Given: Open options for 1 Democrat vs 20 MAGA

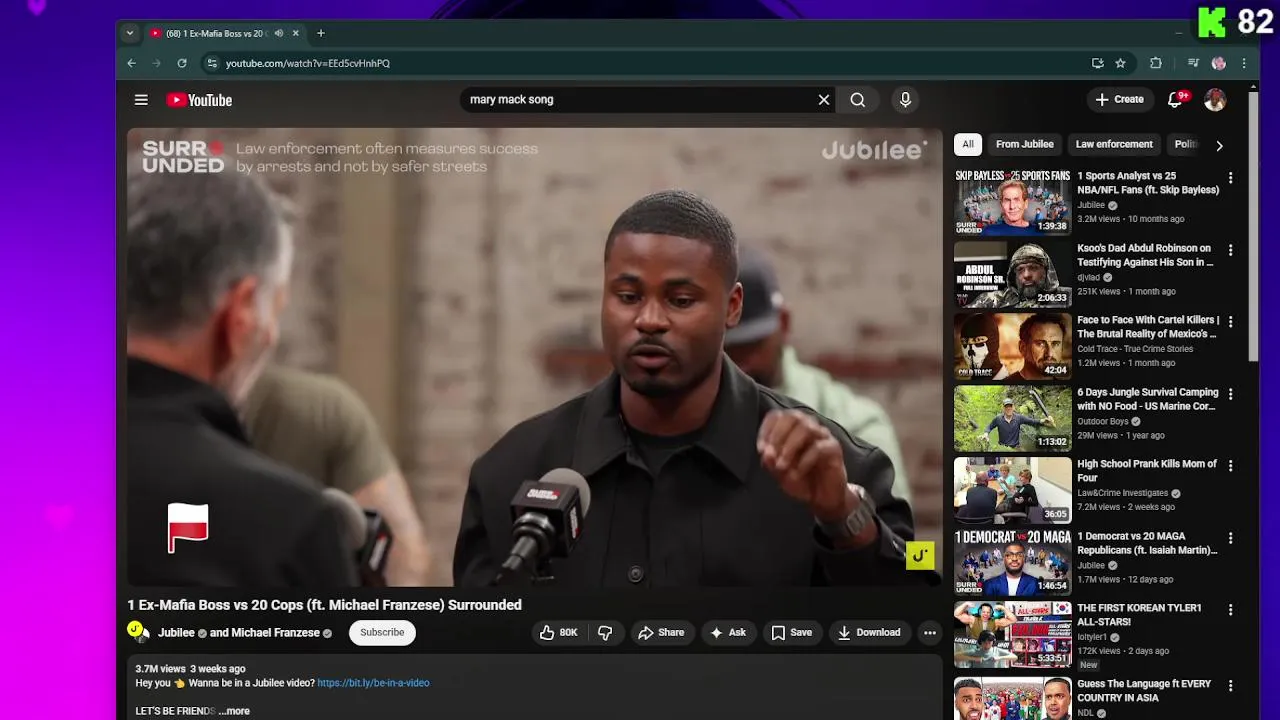Looking at the screenshot, I should pos(1231,538).
